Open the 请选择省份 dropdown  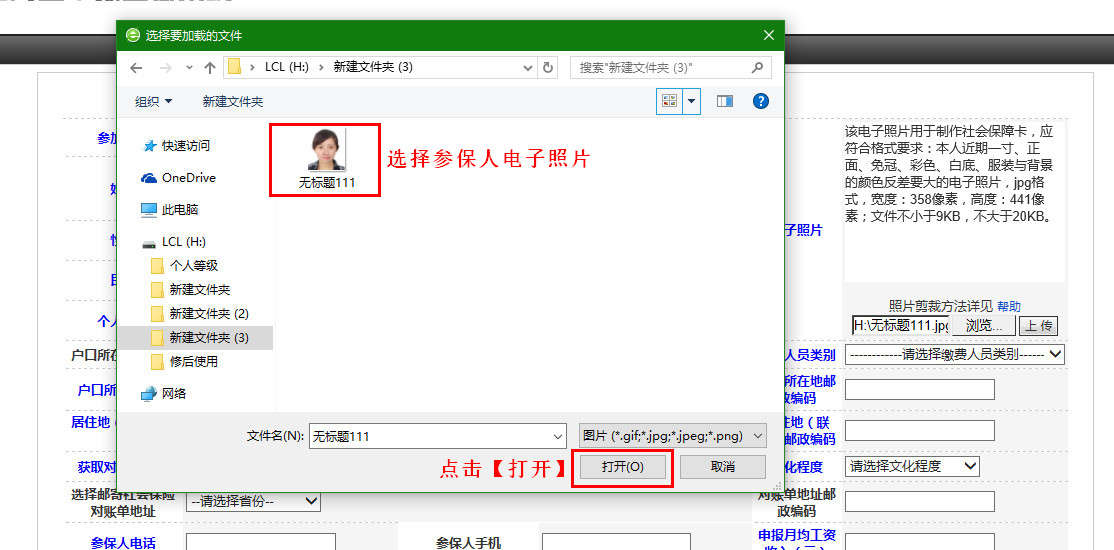(x=254, y=501)
